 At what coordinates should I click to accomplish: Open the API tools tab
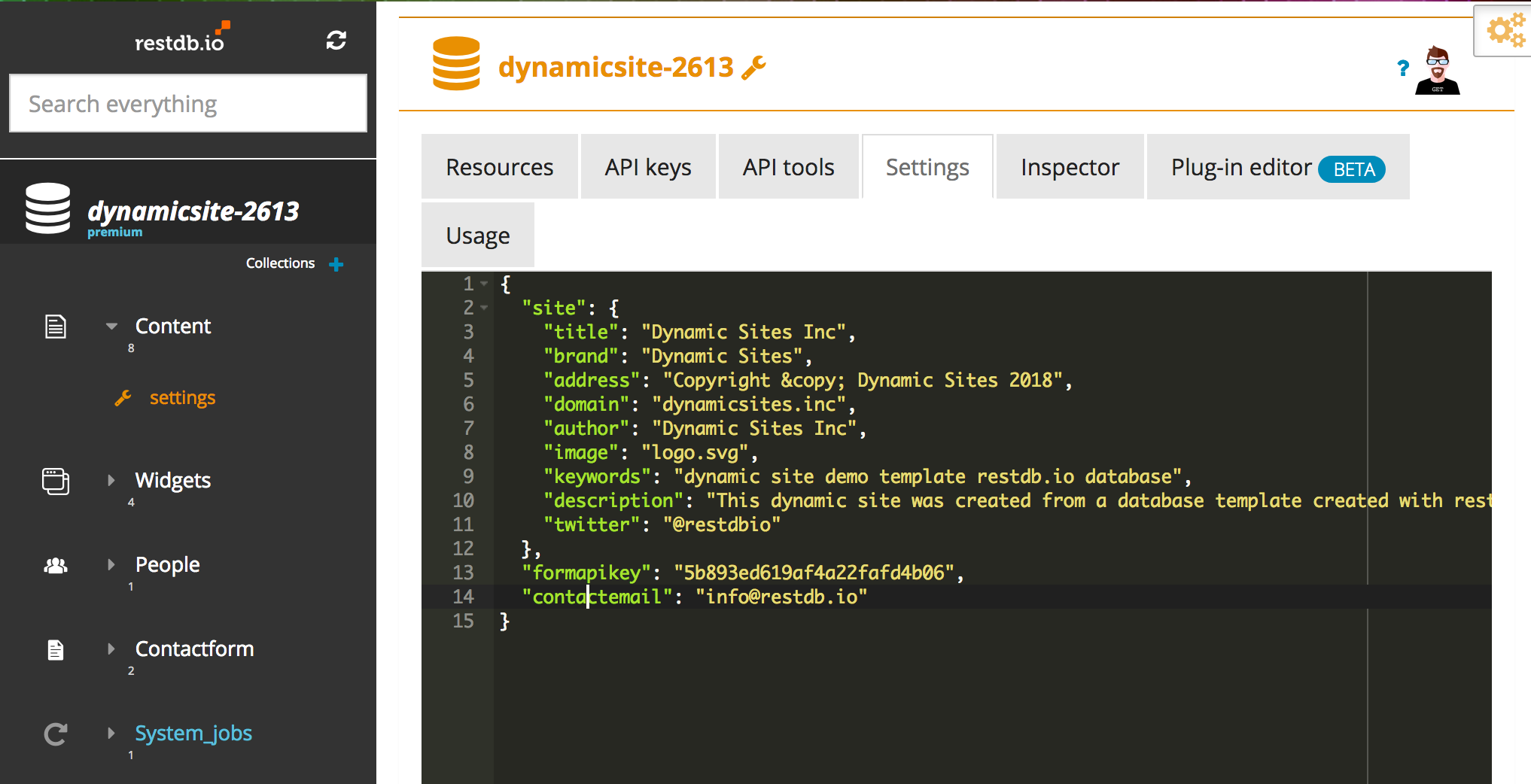point(788,167)
